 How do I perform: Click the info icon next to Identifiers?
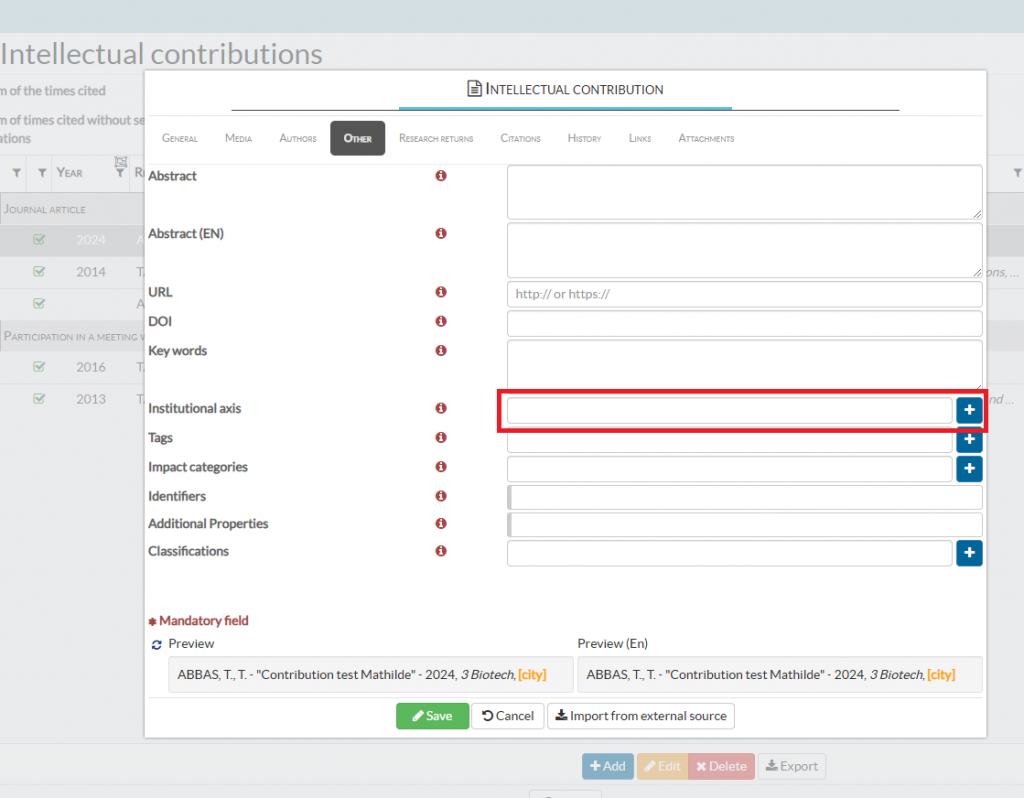pos(440,496)
